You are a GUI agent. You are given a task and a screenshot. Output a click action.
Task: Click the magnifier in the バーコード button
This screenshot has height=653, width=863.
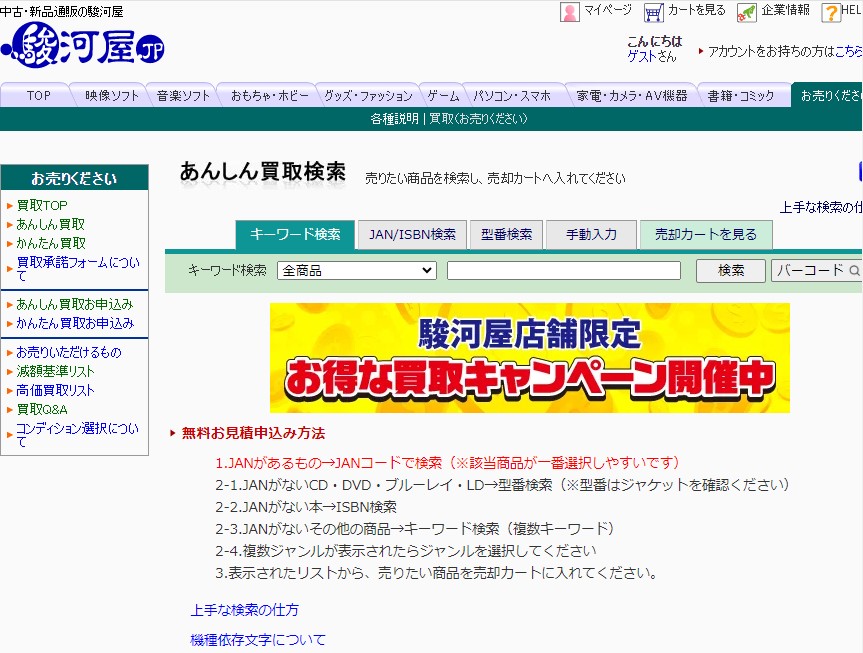(x=854, y=270)
